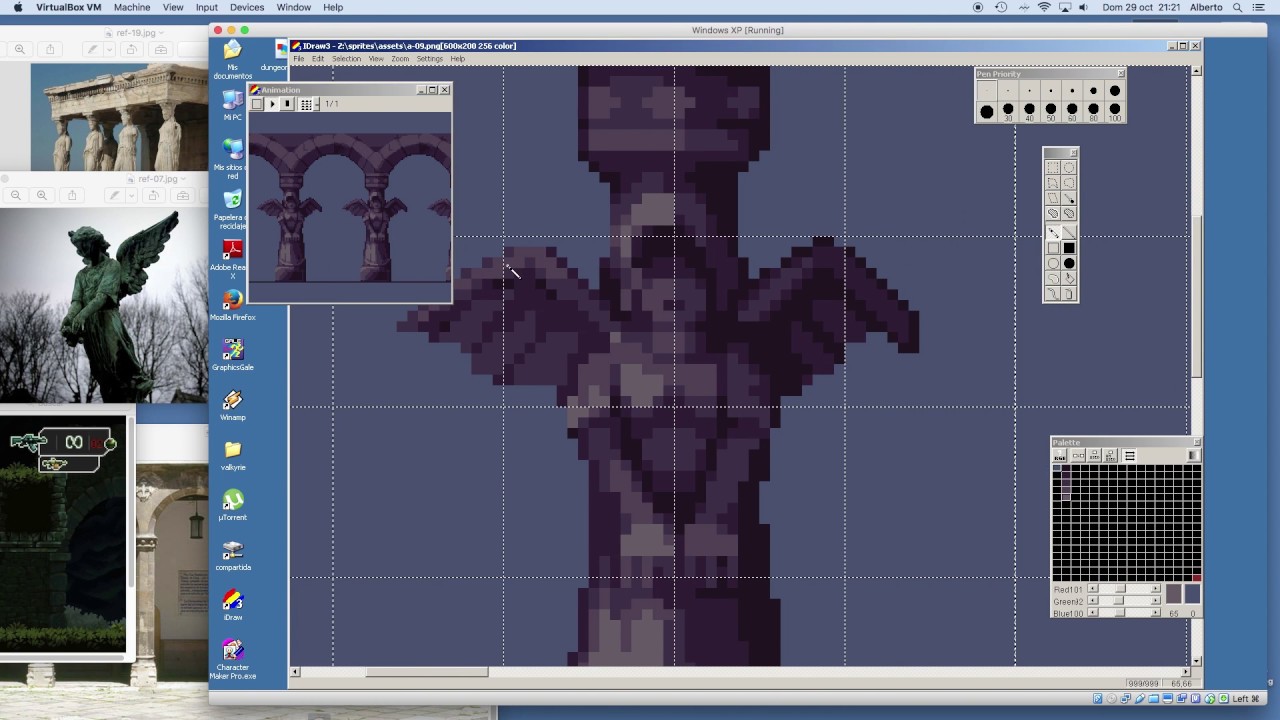Click the canvas horizontal scrollbar thumb
This screenshot has width=1280, height=720.
tap(427, 672)
